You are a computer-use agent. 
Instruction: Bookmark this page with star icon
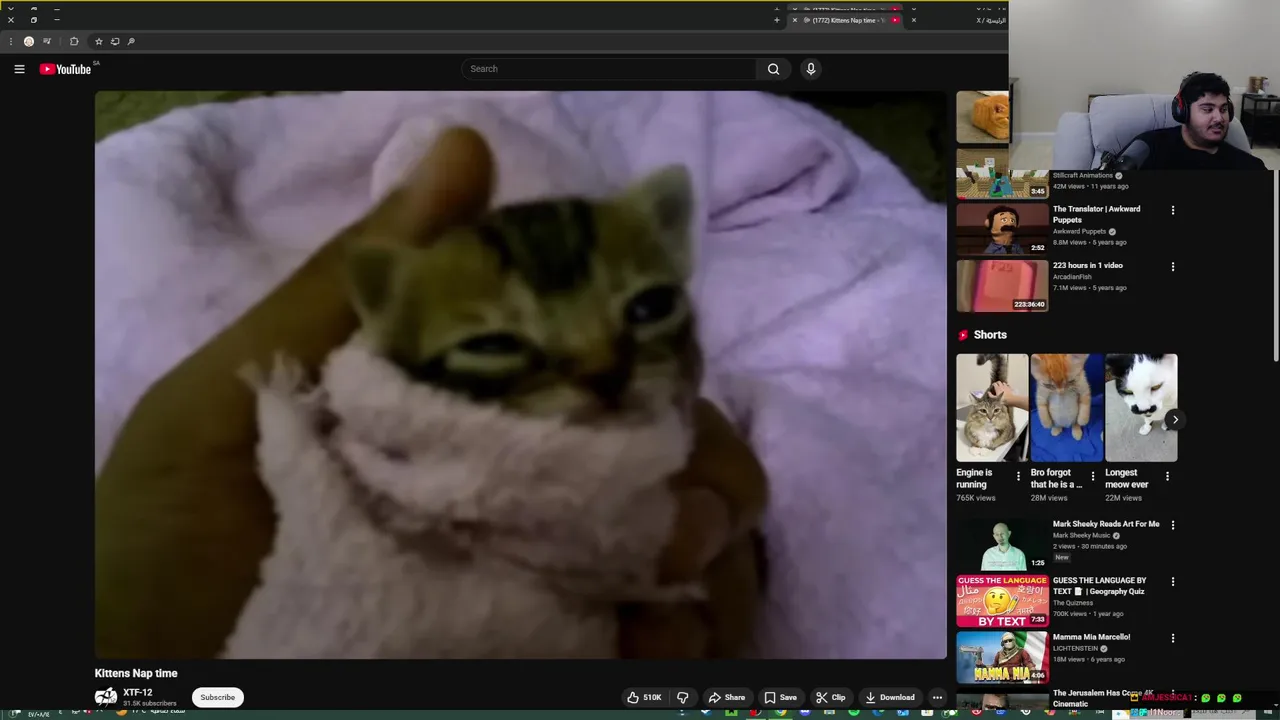pyautogui.click(x=98, y=41)
